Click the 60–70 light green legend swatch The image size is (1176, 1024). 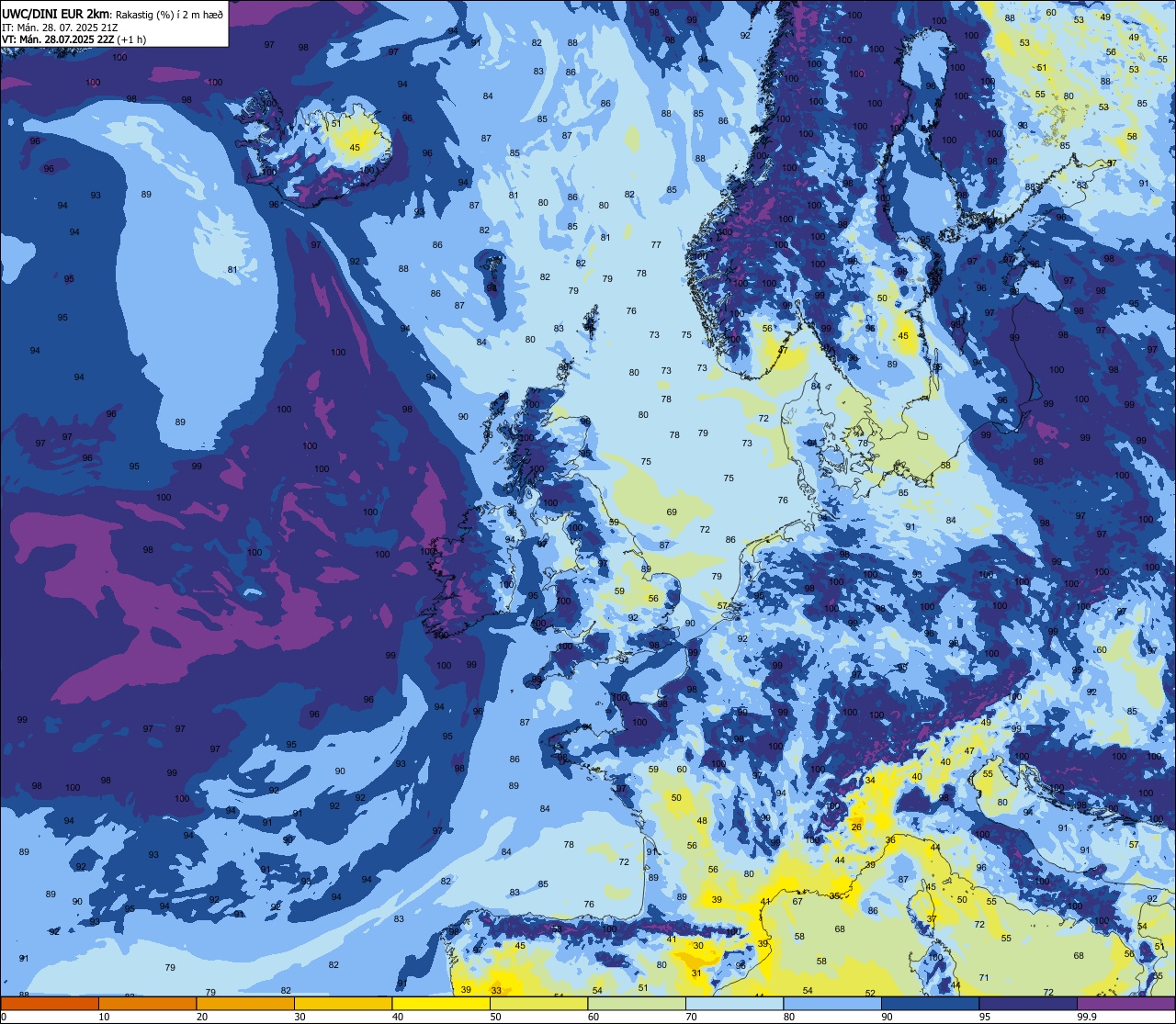point(637,1003)
